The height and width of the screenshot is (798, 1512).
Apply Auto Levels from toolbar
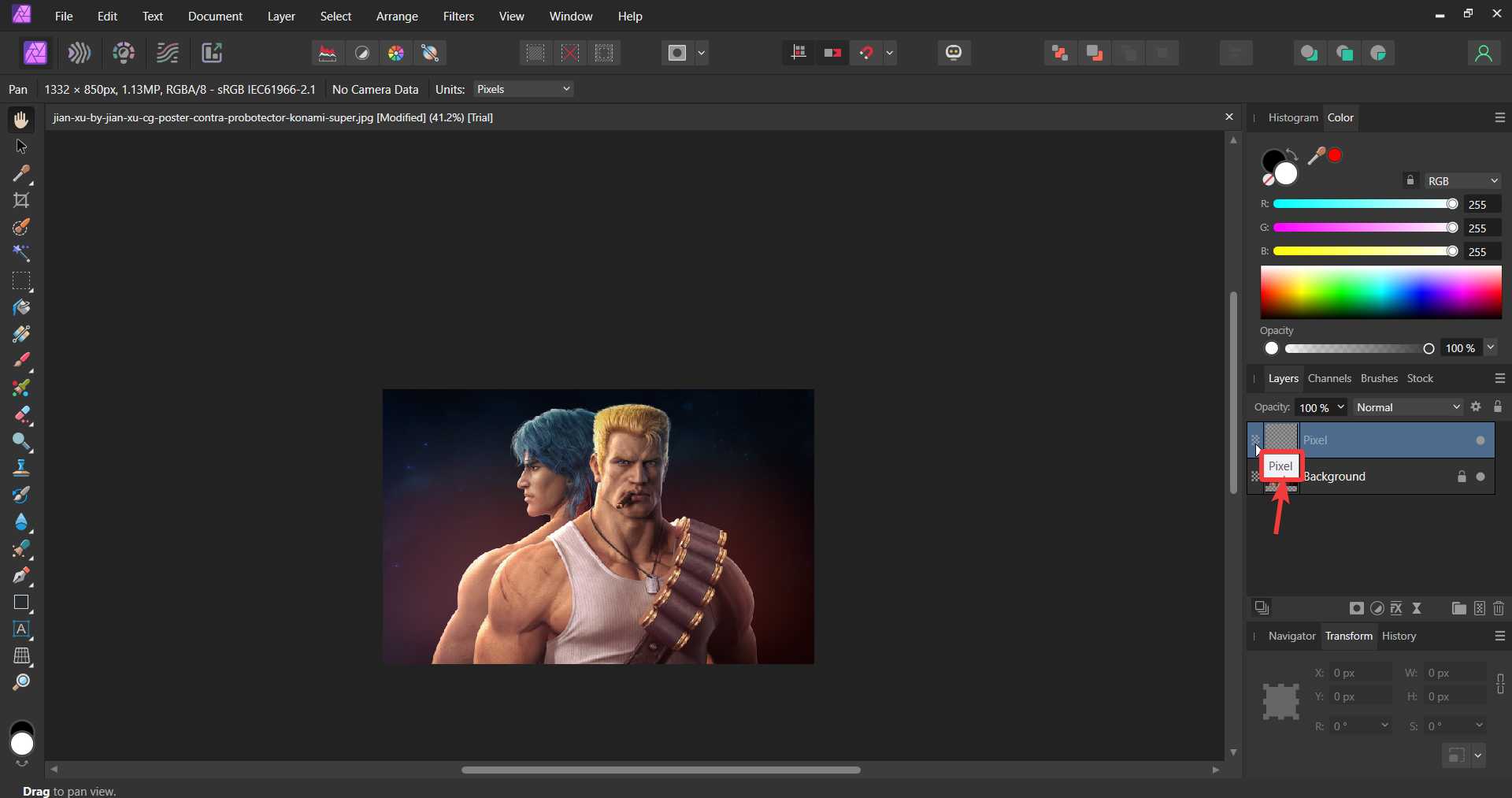(328, 53)
